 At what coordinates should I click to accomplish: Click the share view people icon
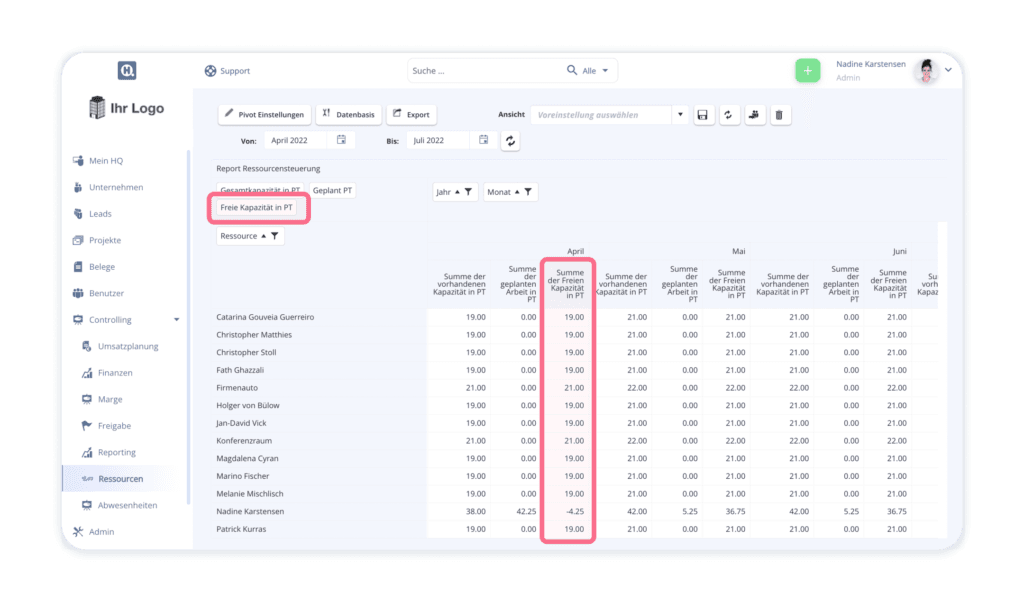click(x=755, y=115)
